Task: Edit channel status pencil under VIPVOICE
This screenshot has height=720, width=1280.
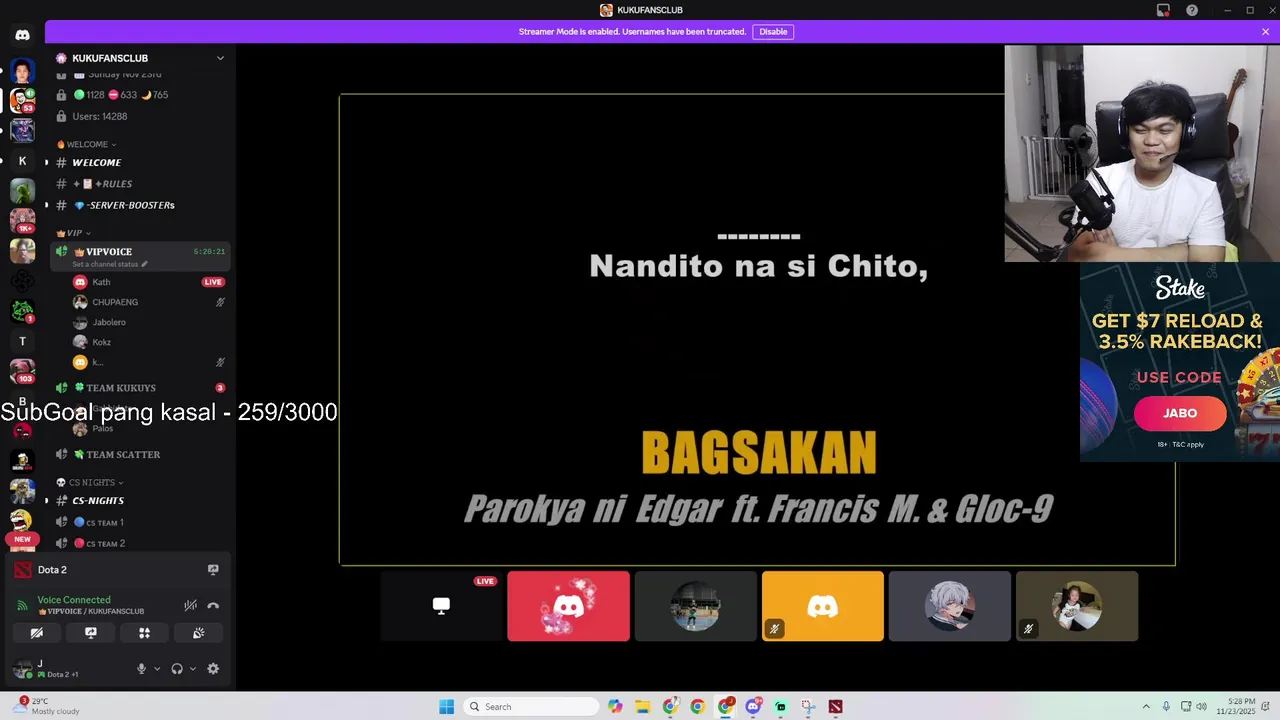Action: pyautogui.click(x=144, y=264)
